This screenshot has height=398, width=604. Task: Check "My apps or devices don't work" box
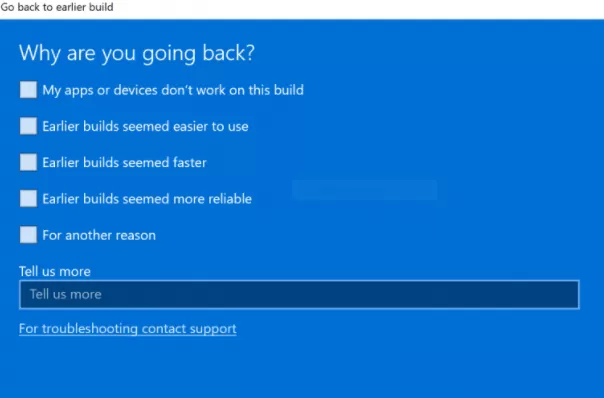28,90
